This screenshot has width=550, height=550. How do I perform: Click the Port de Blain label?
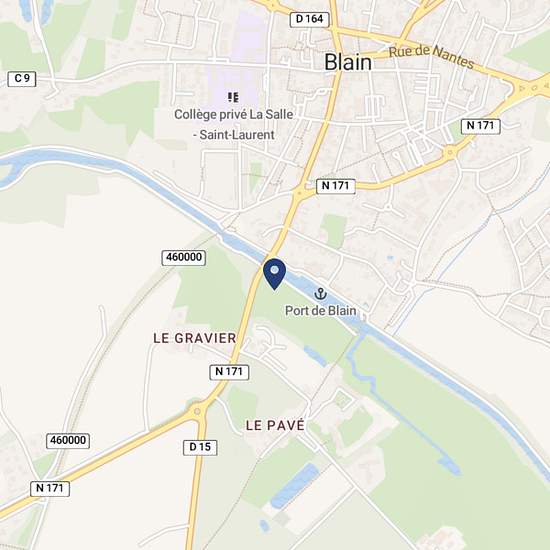coord(320,311)
